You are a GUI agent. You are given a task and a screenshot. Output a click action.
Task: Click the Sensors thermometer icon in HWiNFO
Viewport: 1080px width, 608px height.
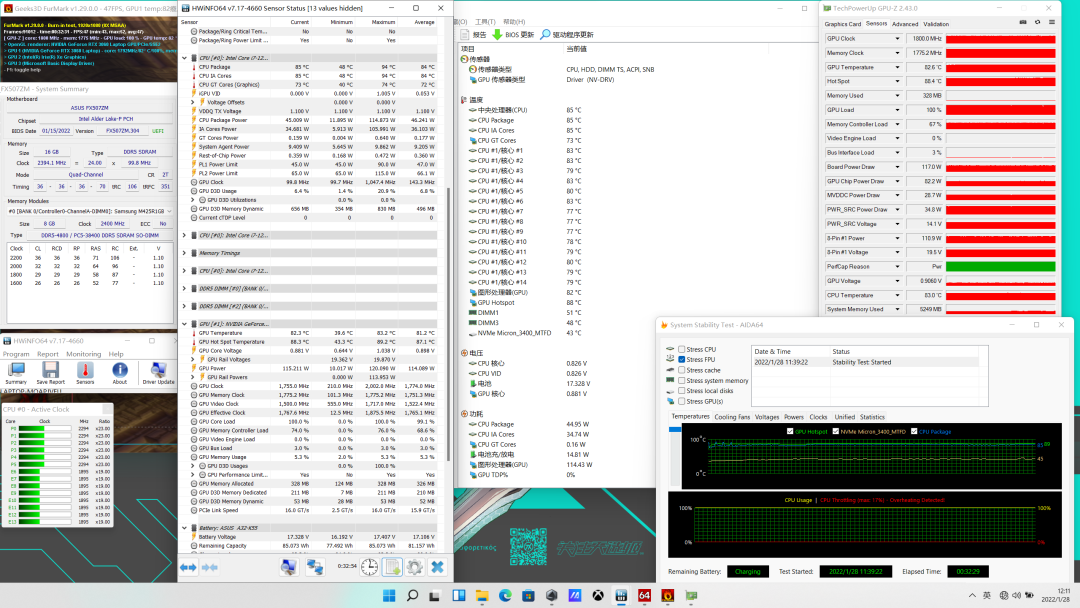point(85,371)
